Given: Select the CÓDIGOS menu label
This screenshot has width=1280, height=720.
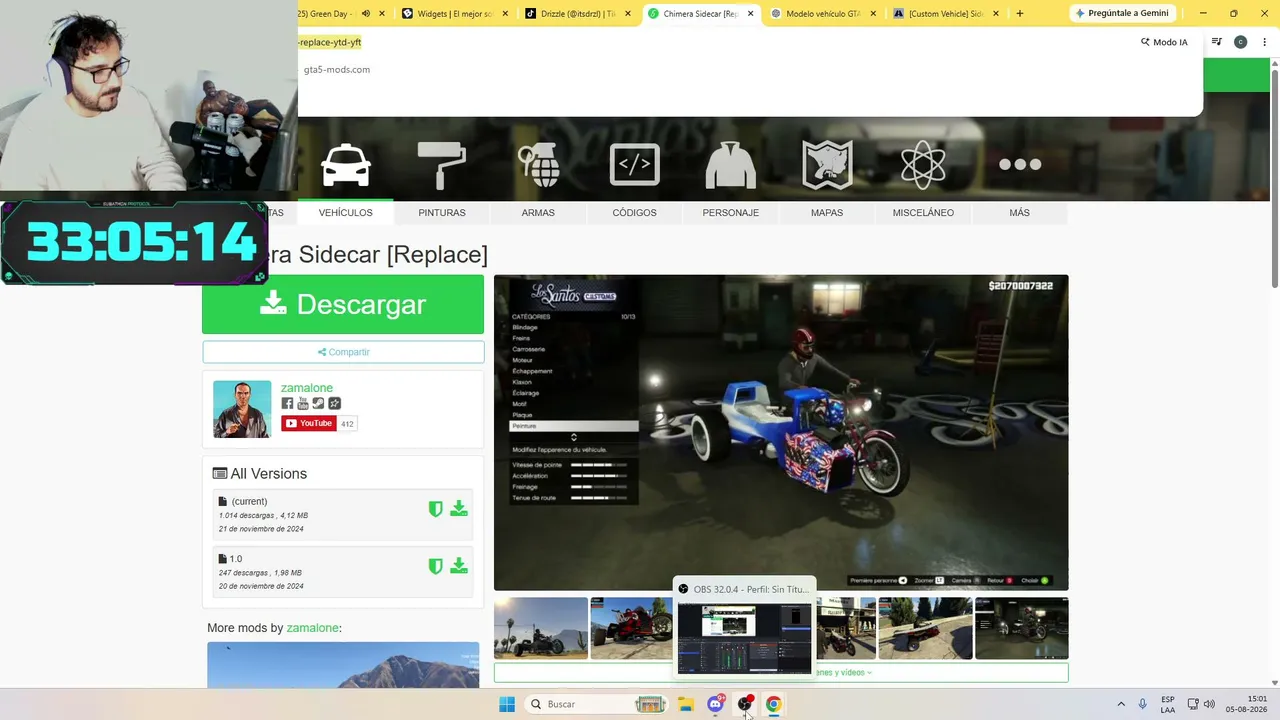Looking at the screenshot, I should pos(634,213).
